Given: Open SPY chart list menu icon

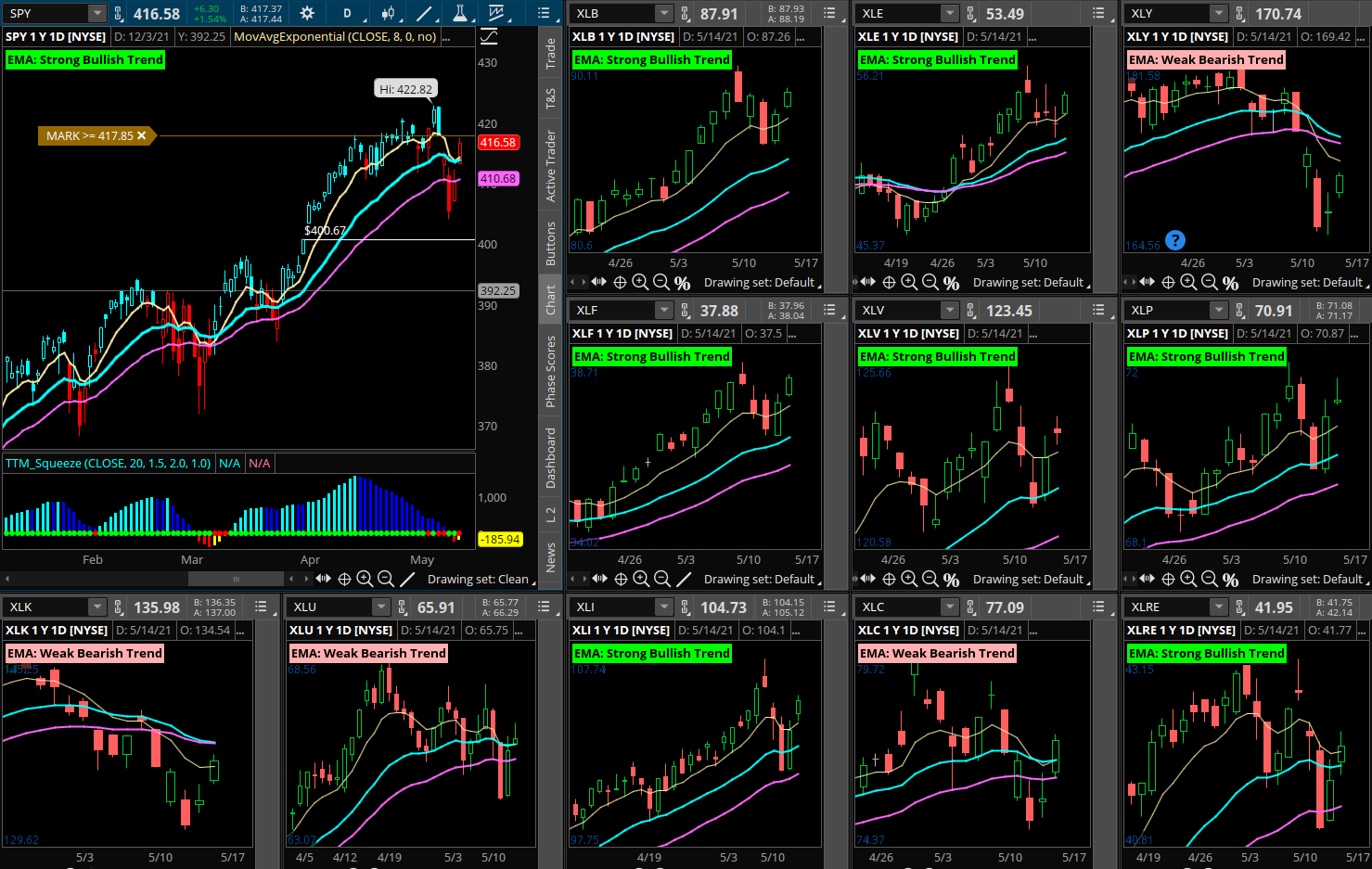Looking at the screenshot, I should click(x=544, y=13).
